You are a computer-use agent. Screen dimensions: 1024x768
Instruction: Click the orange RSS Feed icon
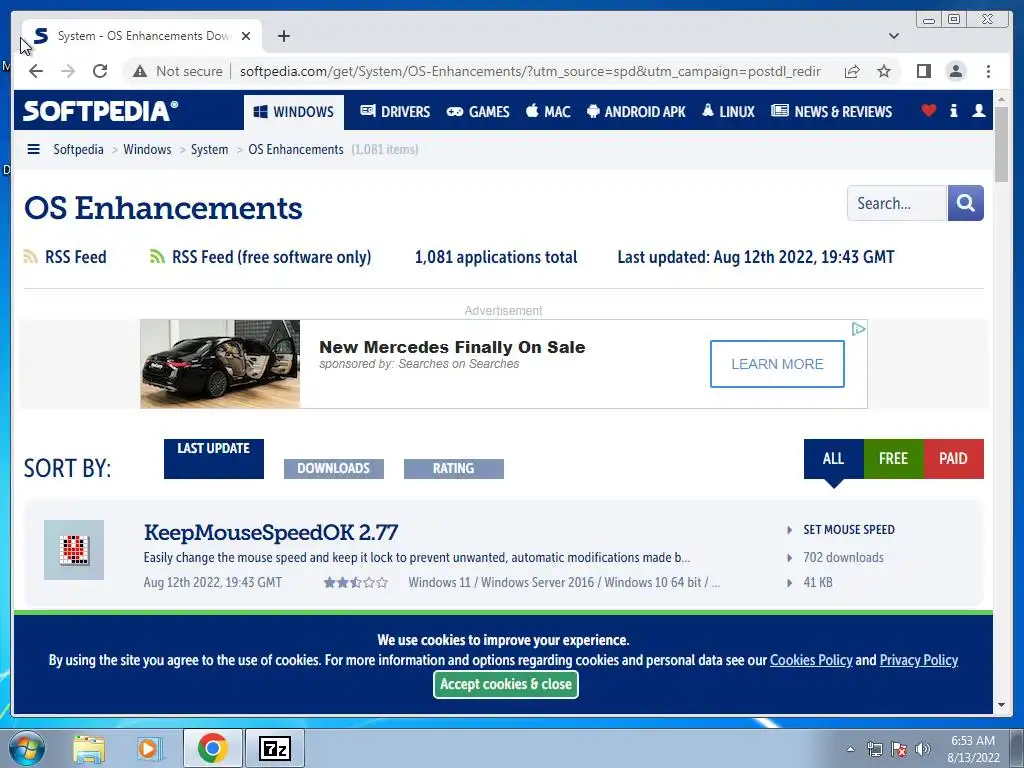click(x=30, y=257)
